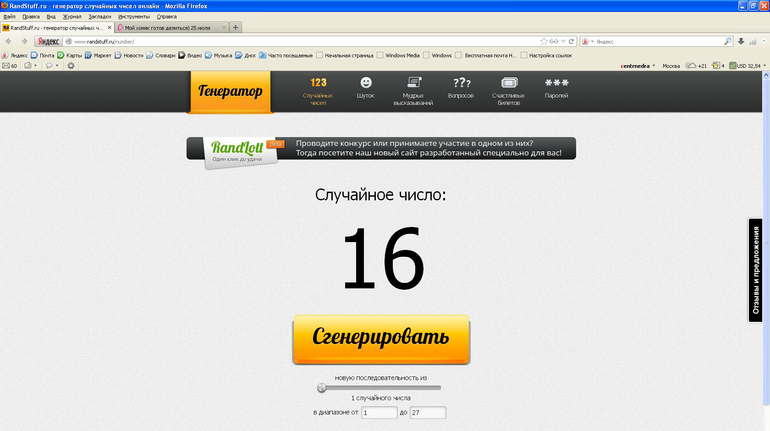The height and width of the screenshot is (431, 770).
Task: Open the address bar history dropdown arrow
Action: (563, 42)
